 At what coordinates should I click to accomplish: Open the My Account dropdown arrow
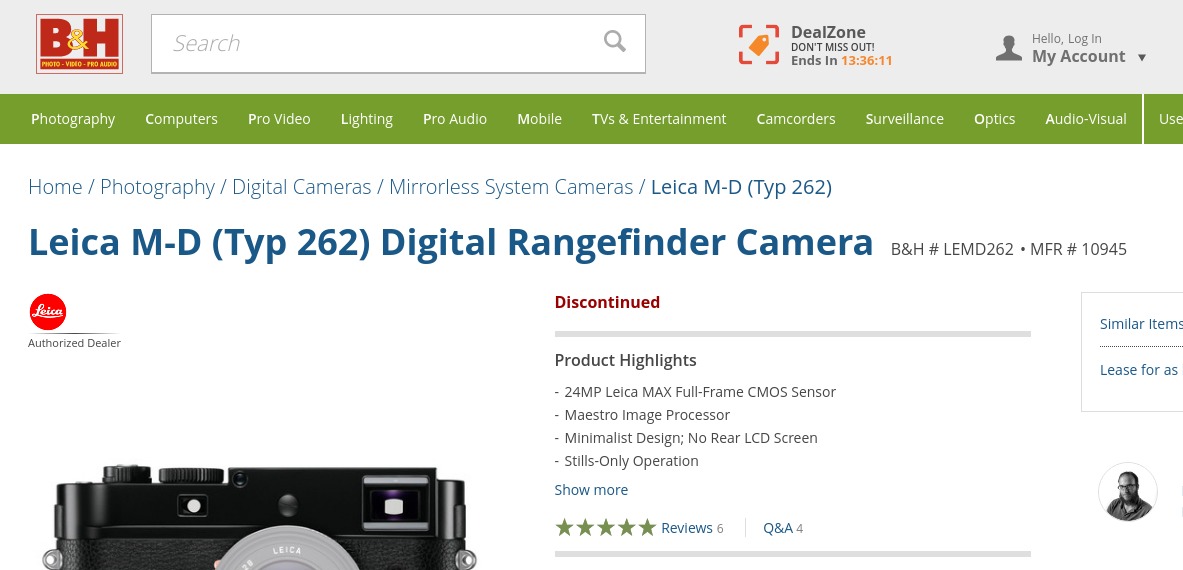(x=1142, y=57)
